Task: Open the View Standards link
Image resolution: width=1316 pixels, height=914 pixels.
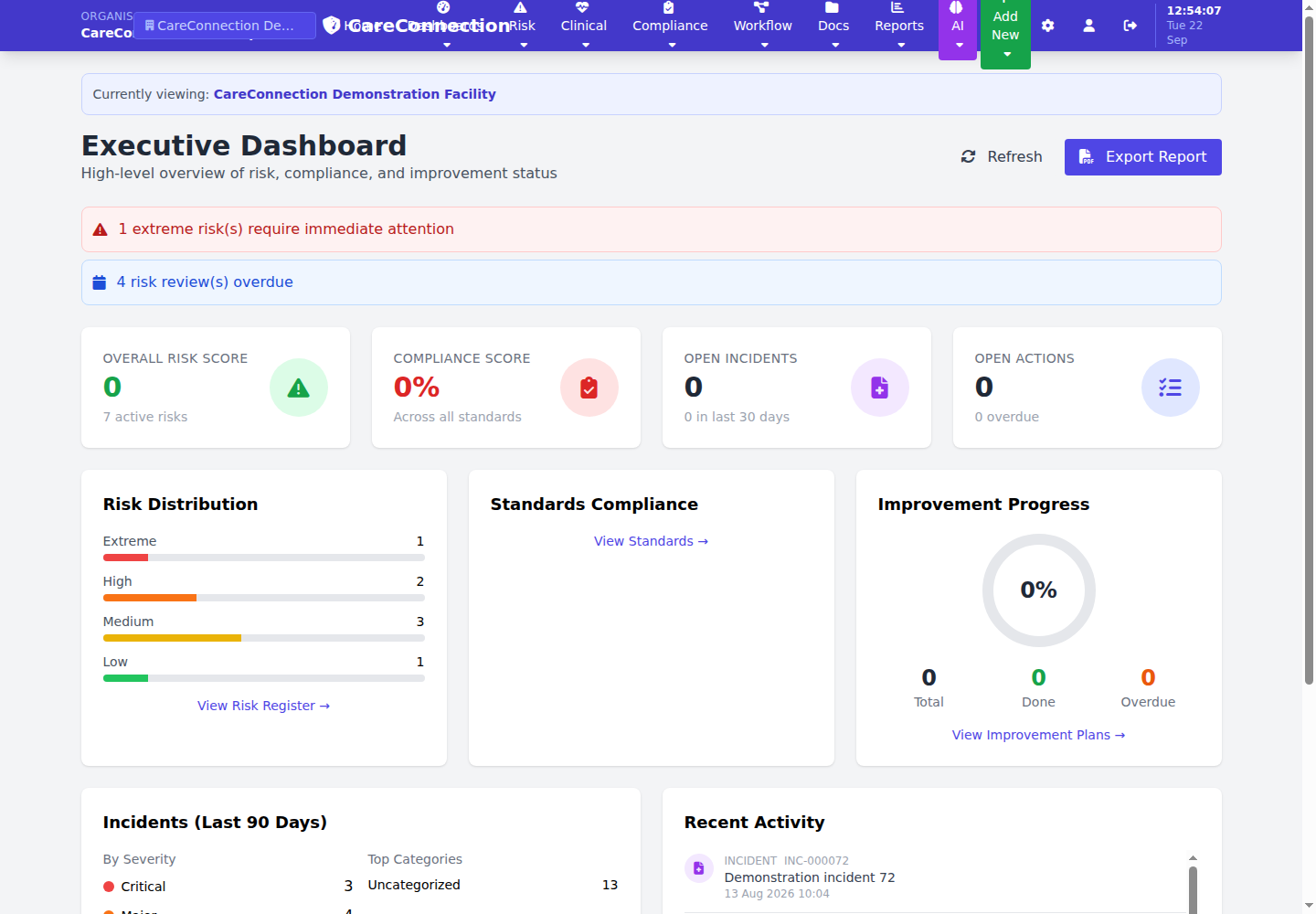Action: point(651,541)
